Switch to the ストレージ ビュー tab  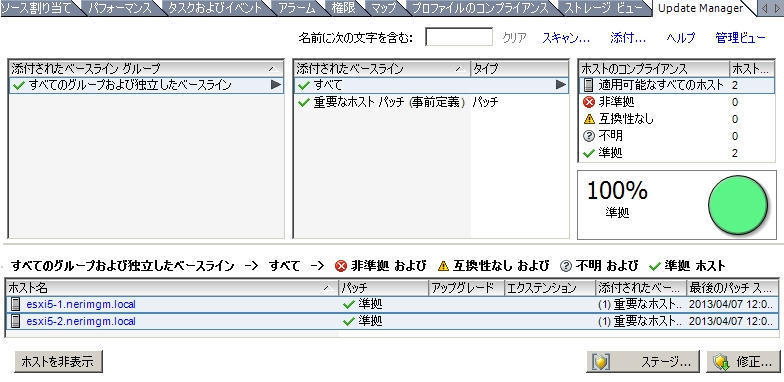604,8
